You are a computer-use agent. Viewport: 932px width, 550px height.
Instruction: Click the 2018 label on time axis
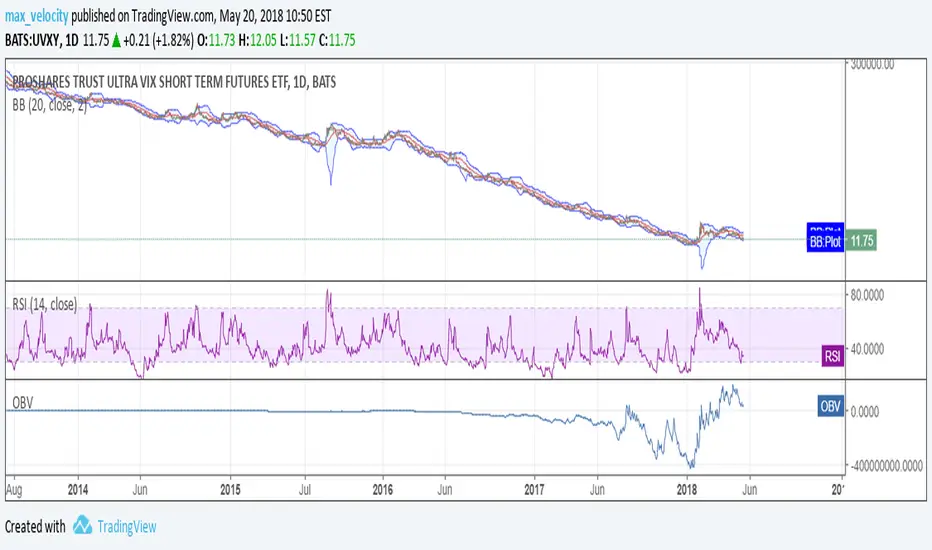pos(687,489)
